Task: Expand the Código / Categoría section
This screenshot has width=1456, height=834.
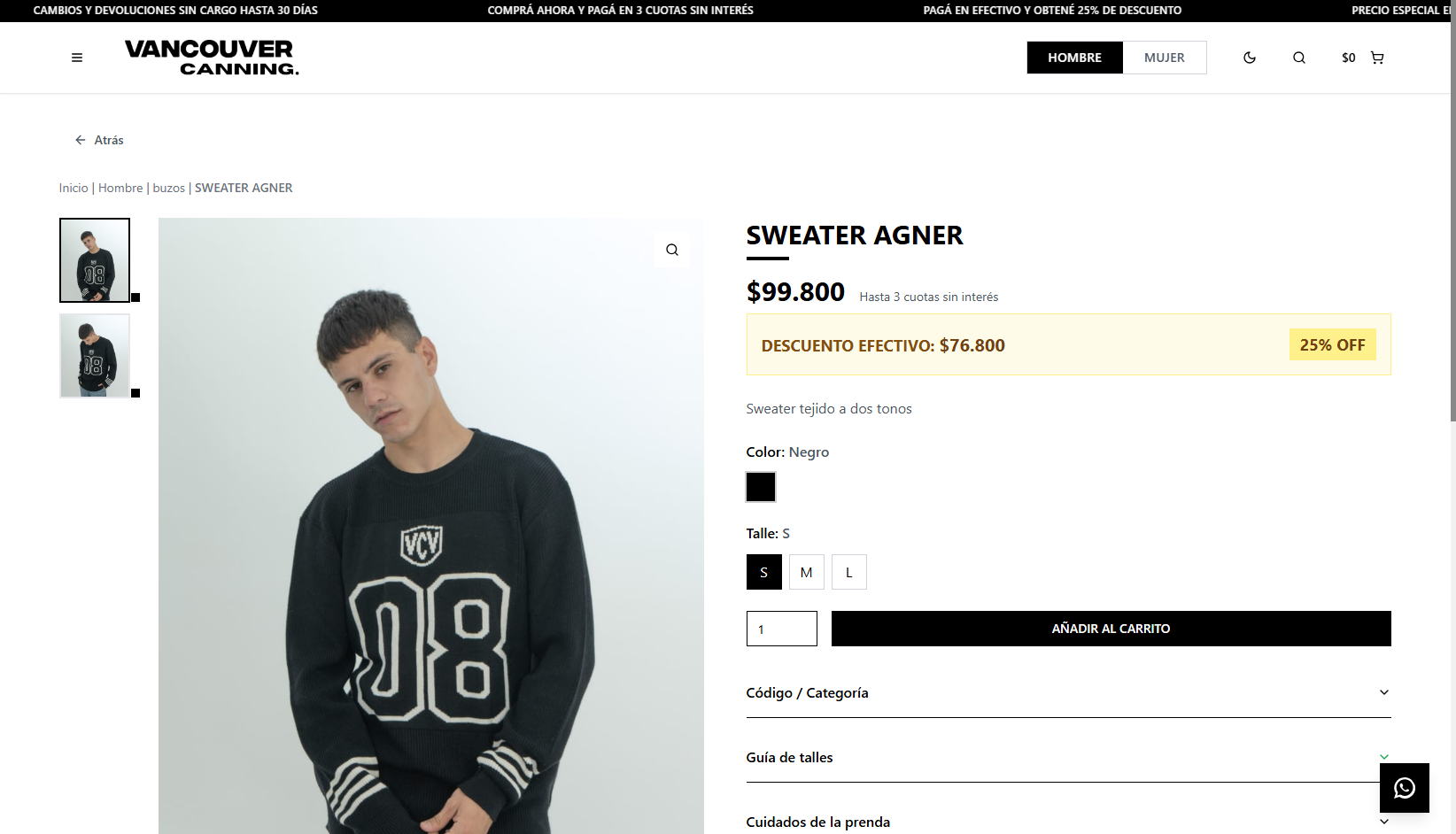Action: (1067, 692)
